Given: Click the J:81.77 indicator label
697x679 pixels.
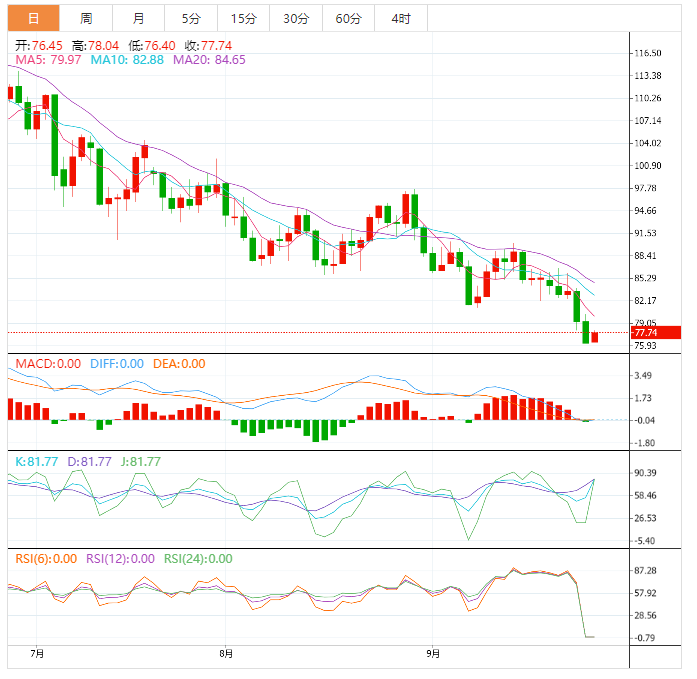Looking at the screenshot, I should 140,461.
